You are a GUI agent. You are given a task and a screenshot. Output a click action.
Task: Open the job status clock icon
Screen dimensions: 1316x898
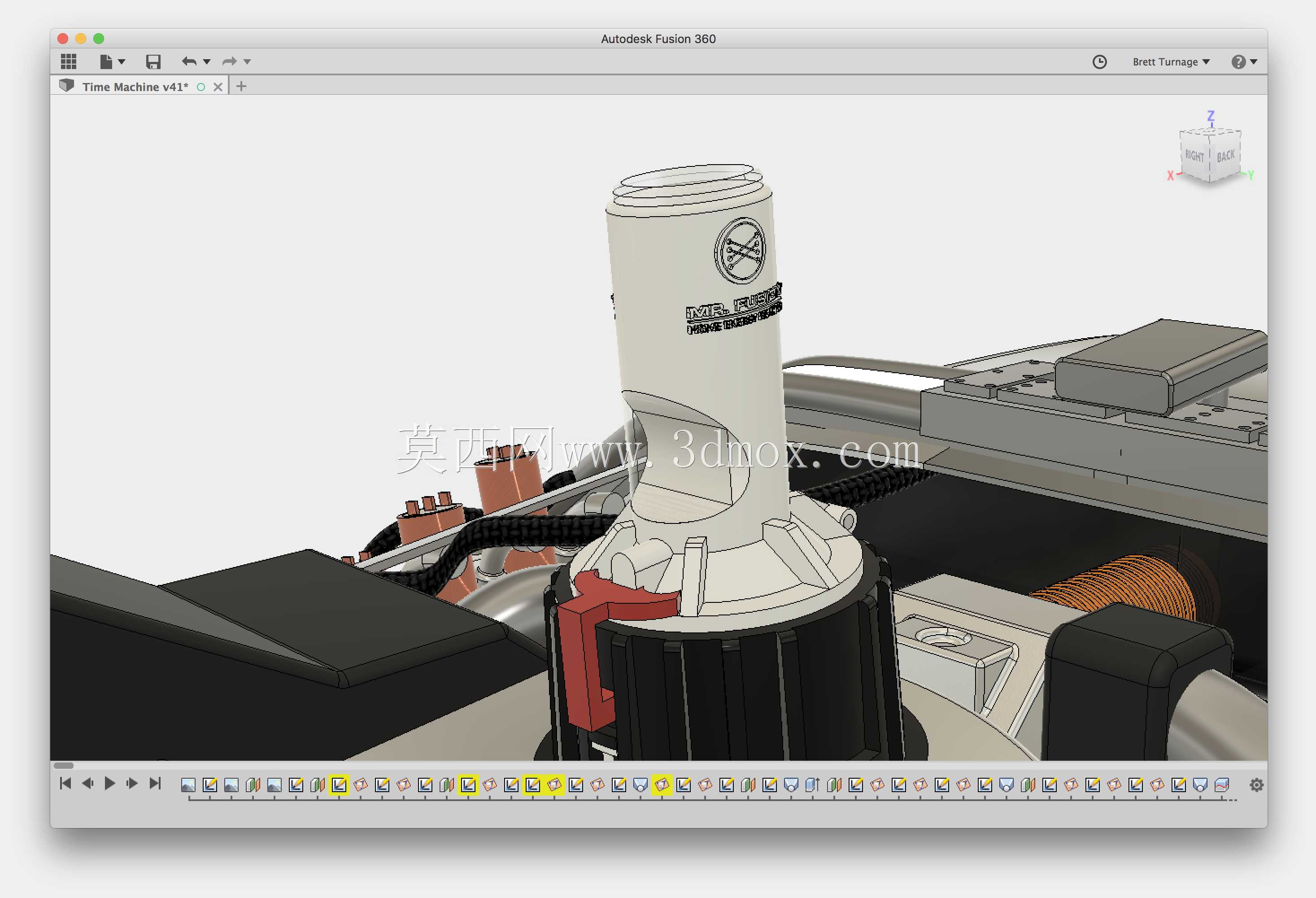(x=1099, y=62)
